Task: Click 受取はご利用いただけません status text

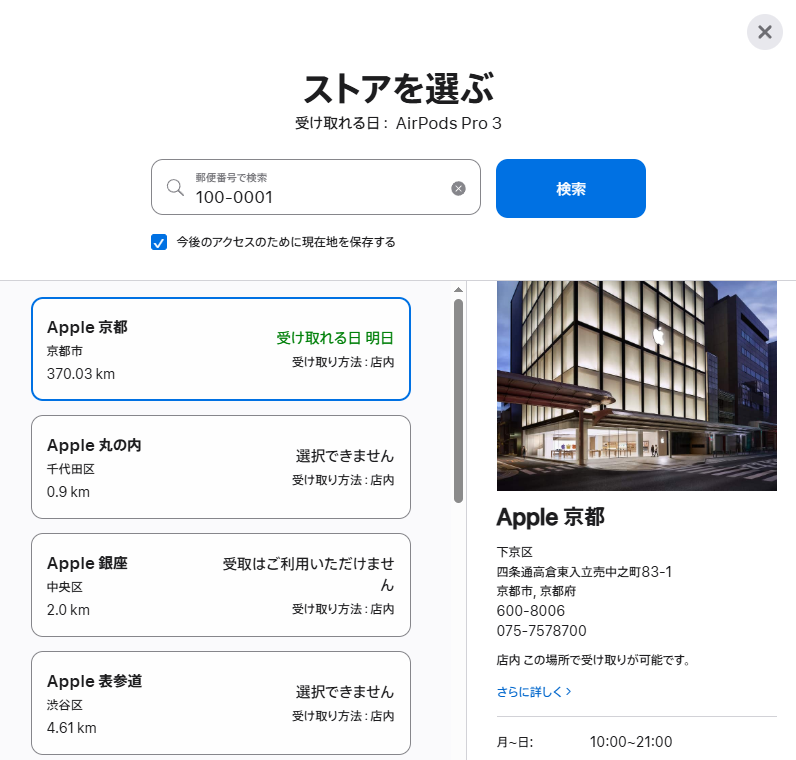Action: (309, 574)
